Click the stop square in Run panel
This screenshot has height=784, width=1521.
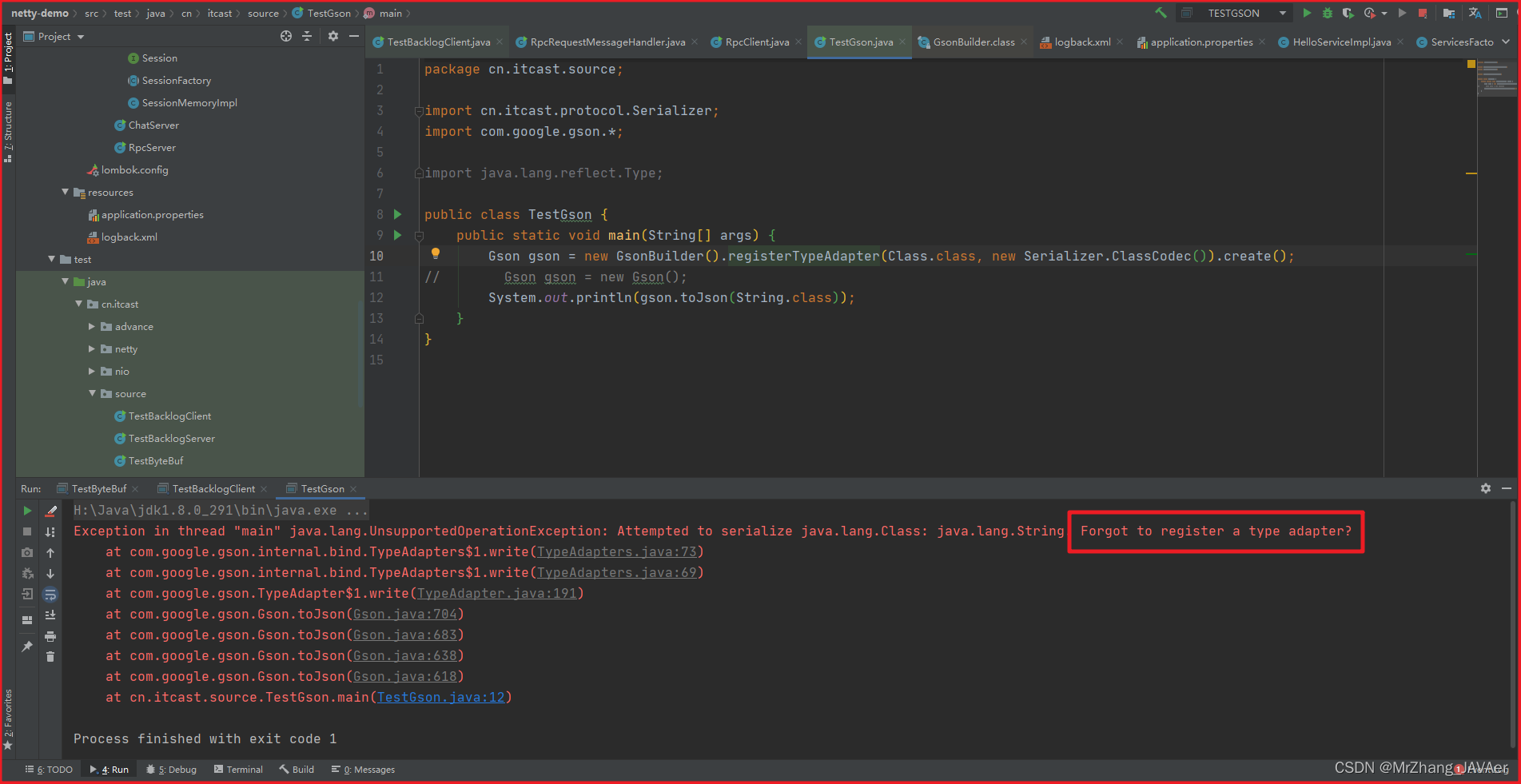pyautogui.click(x=27, y=531)
